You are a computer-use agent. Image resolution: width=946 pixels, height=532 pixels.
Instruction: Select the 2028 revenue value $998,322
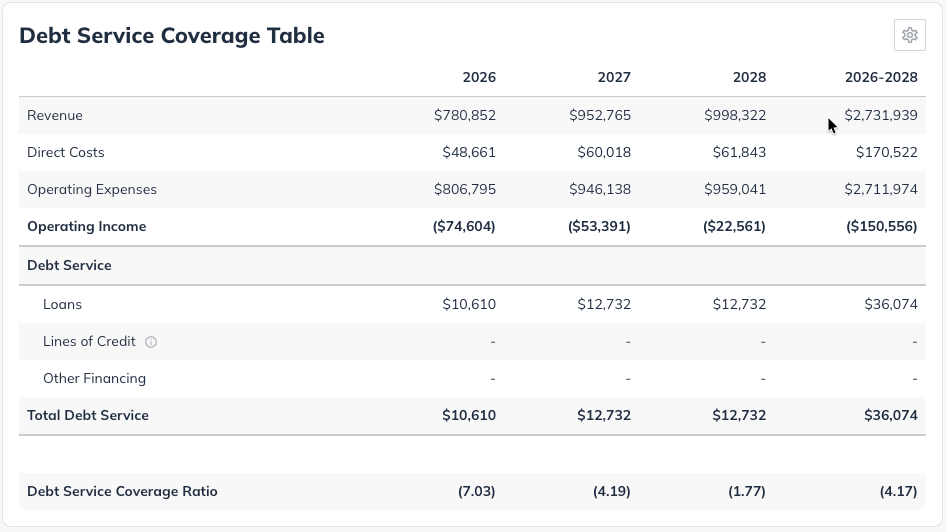point(735,115)
